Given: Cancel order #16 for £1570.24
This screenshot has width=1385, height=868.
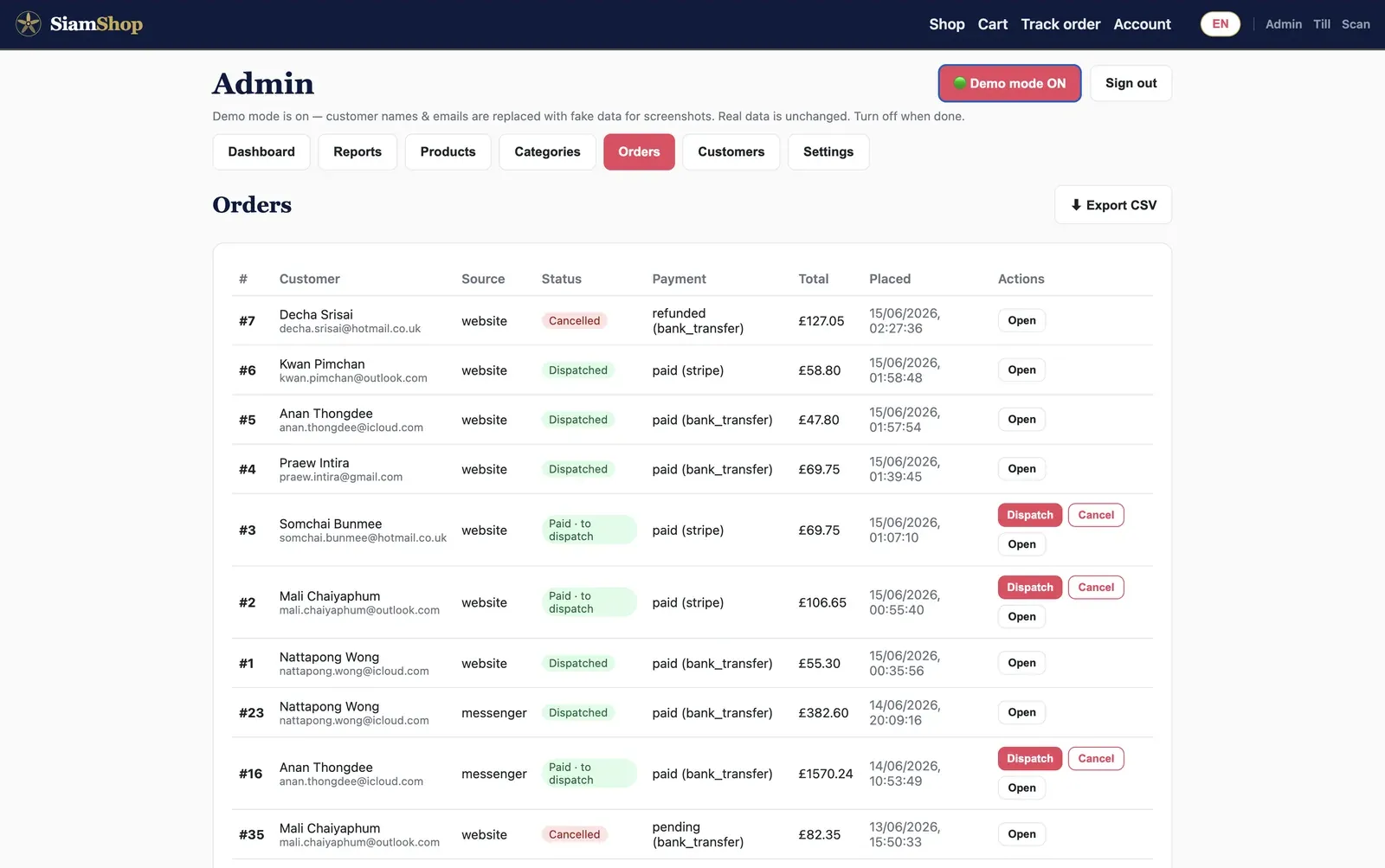Looking at the screenshot, I should [1096, 758].
